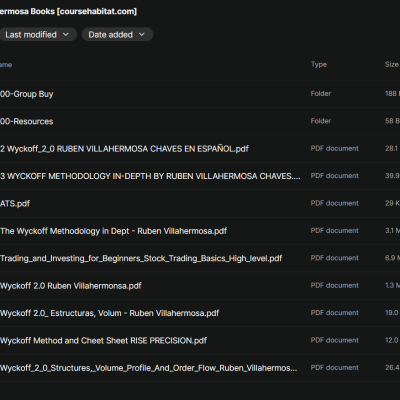400x400 pixels.
Task: Click the folder title ending in Books [coursehabitat.com]
Action: (68, 11)
